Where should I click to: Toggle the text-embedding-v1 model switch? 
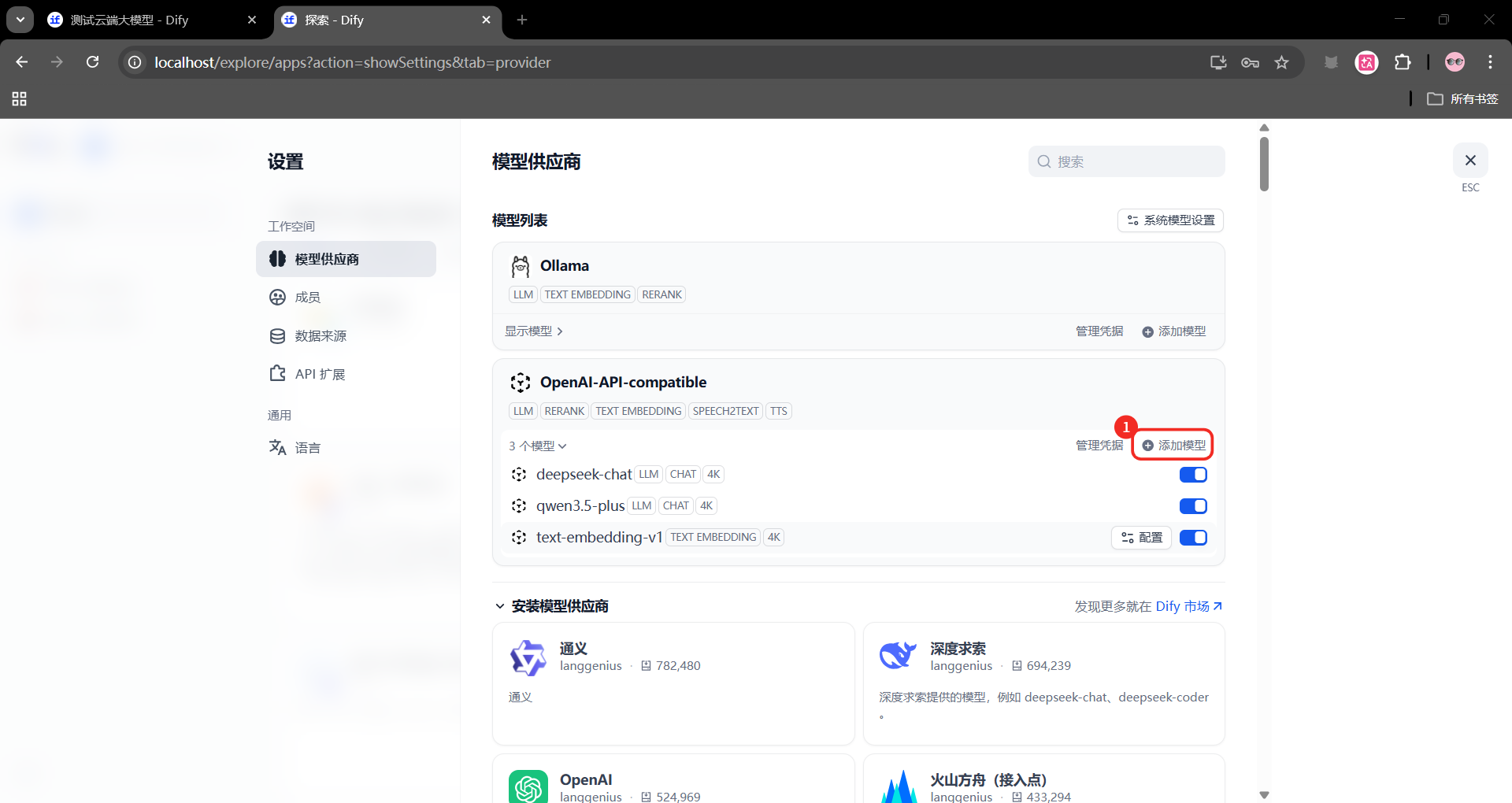coord(1193,538)
